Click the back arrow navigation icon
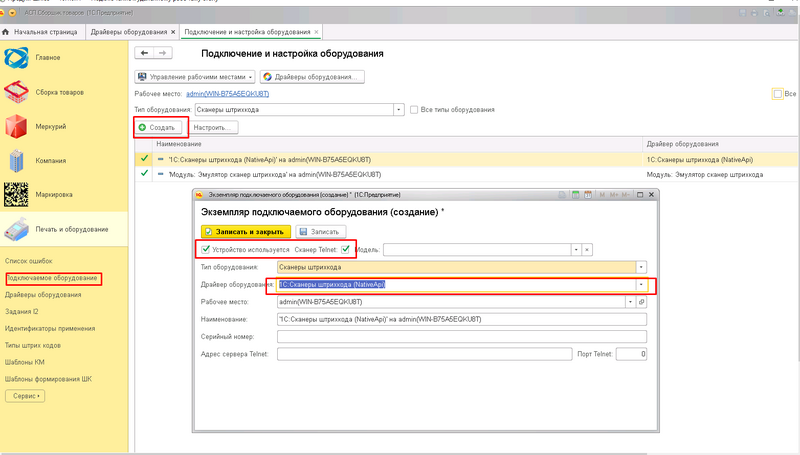This screenshot has width=800, height=455. coord(144,53)
